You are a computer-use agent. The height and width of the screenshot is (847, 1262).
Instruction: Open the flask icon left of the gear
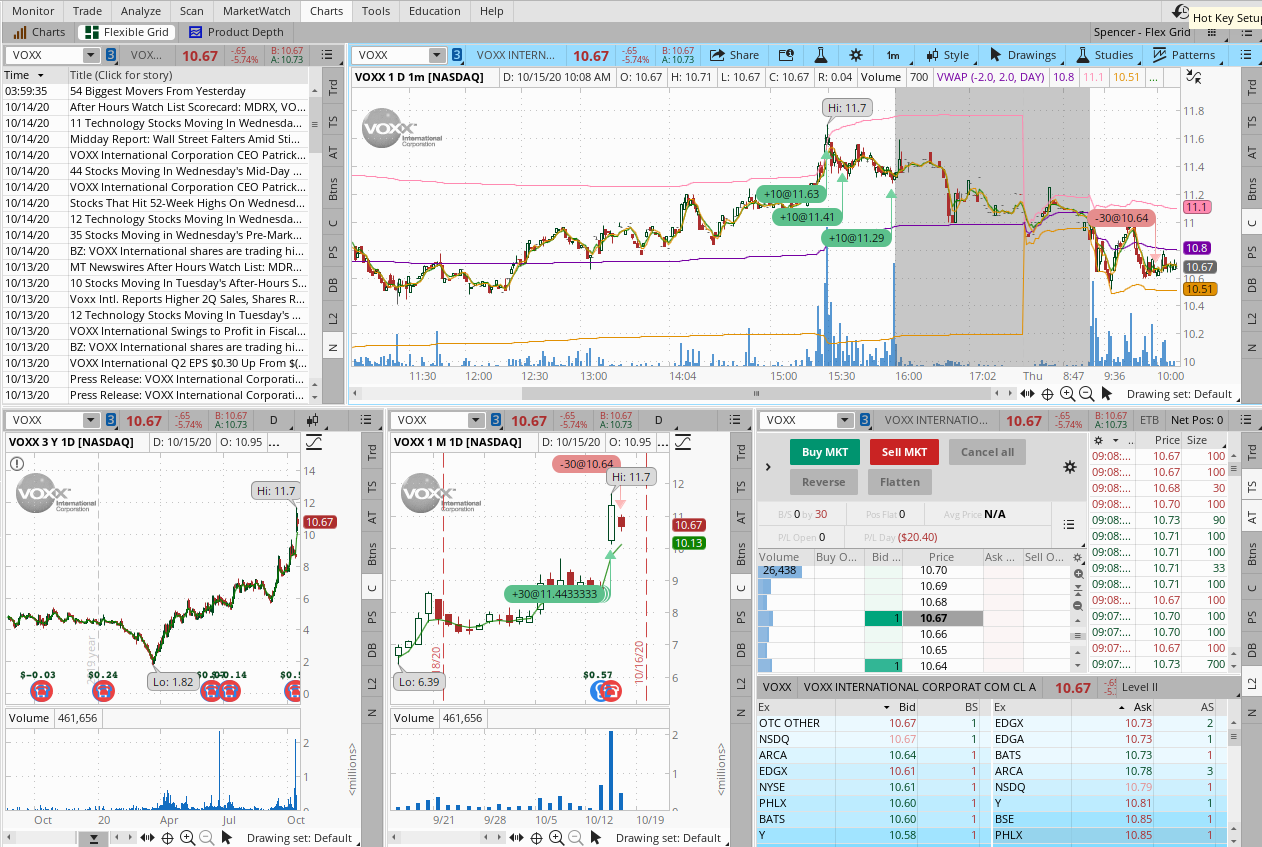820,55
